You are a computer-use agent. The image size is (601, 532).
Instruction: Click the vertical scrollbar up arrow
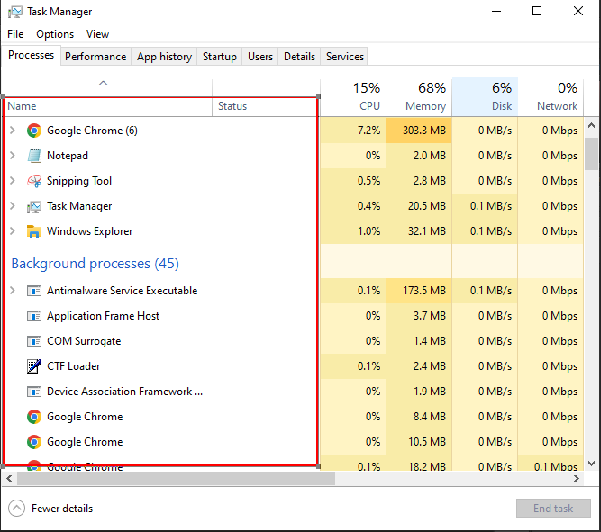tap(591, 125)
